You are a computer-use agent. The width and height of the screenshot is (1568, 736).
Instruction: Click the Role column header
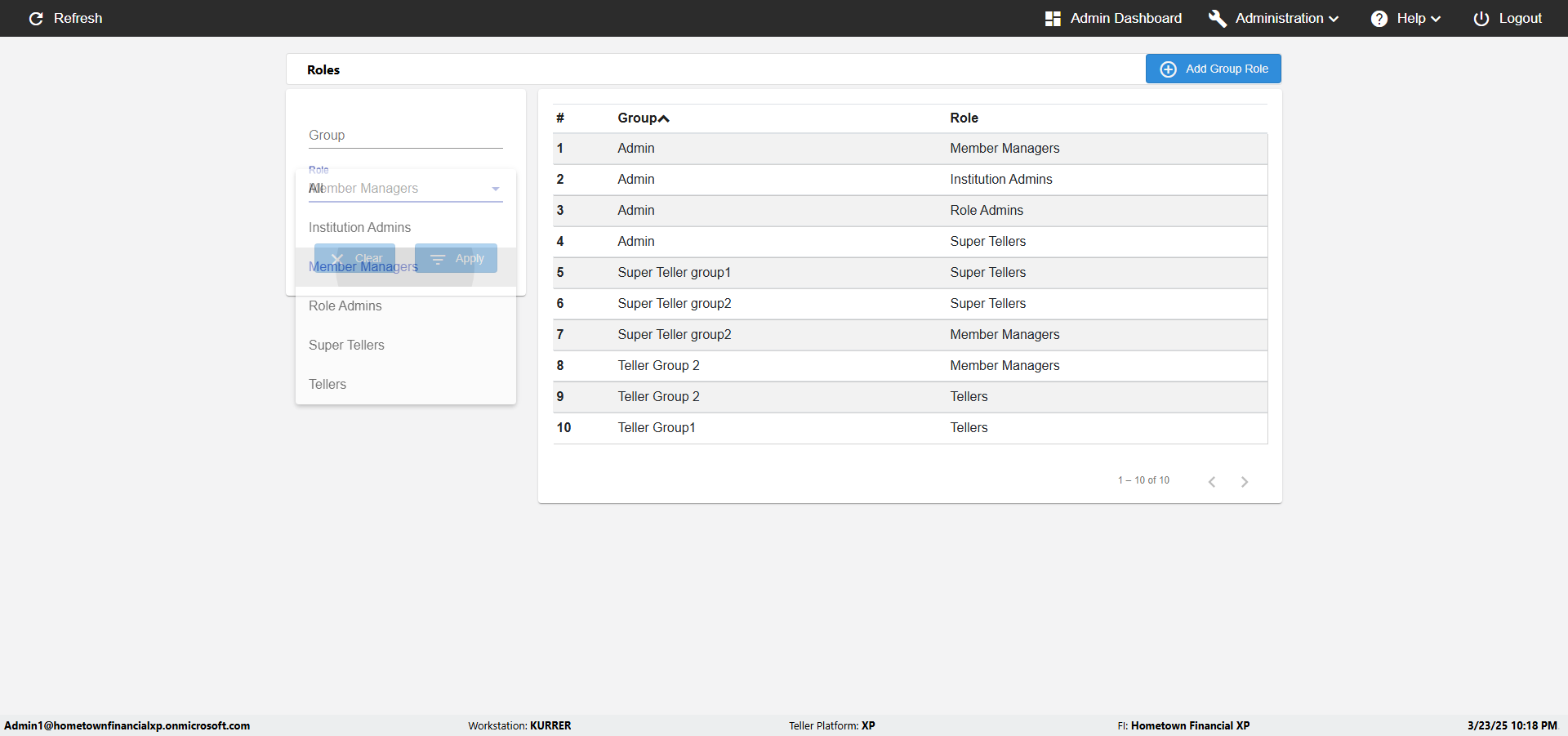click(964, 118)
